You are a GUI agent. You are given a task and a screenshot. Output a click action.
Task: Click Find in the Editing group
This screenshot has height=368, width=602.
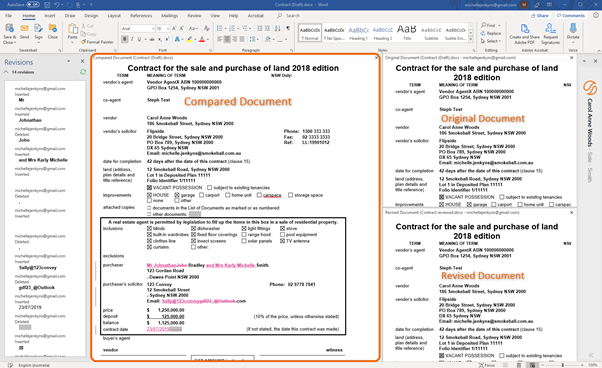click(x=488, y=25)
